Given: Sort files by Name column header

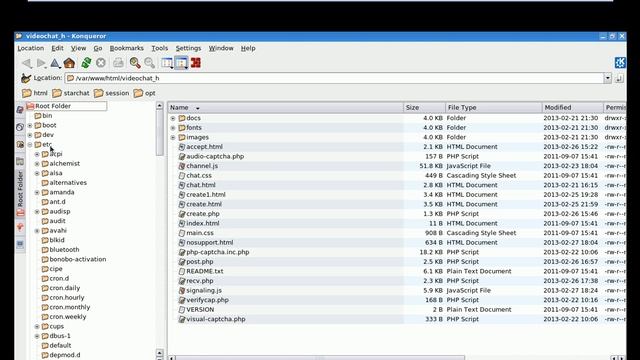Looking at the screenshot, I should click(x=285, y=107).
